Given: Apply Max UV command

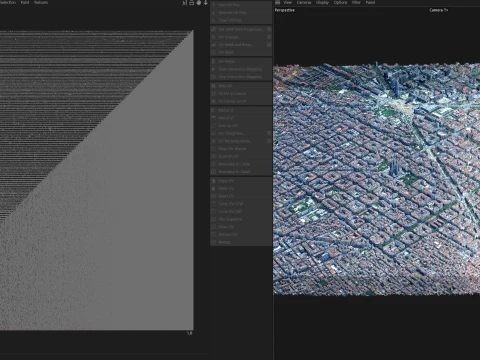Looking at the screenshot, I should pos(241,86).
